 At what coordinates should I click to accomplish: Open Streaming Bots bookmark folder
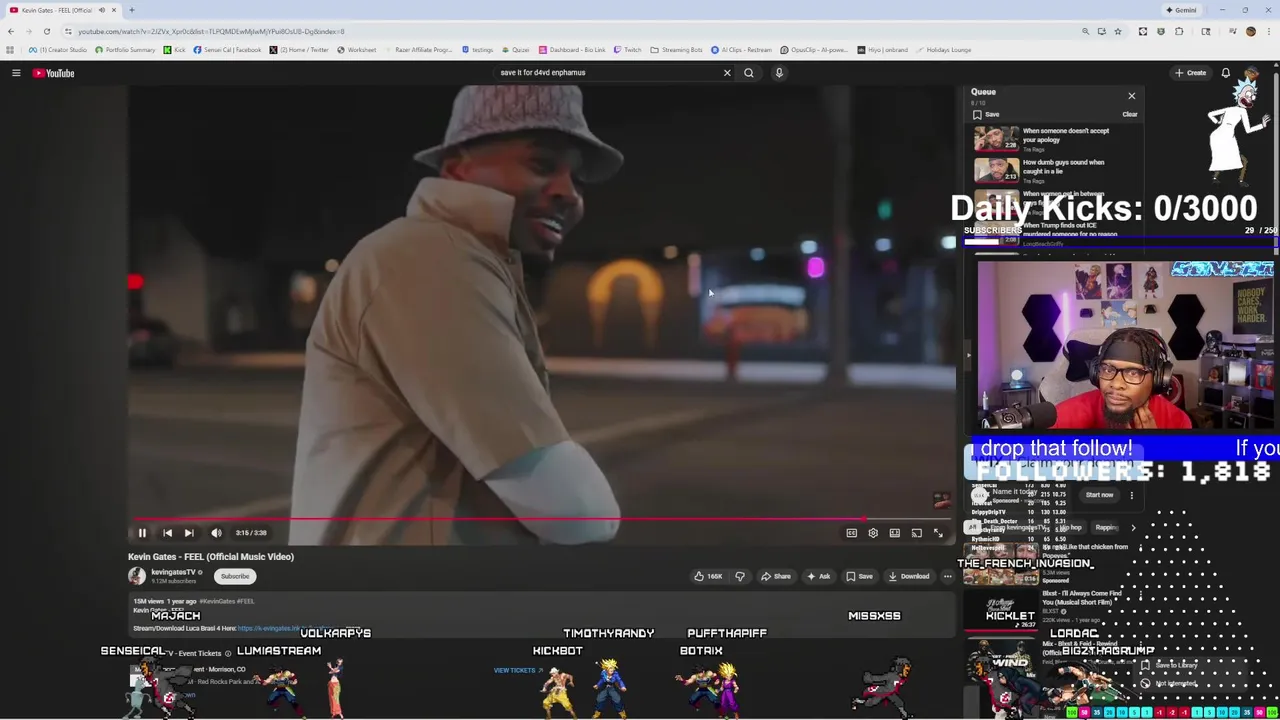click(x=677, y=50)
